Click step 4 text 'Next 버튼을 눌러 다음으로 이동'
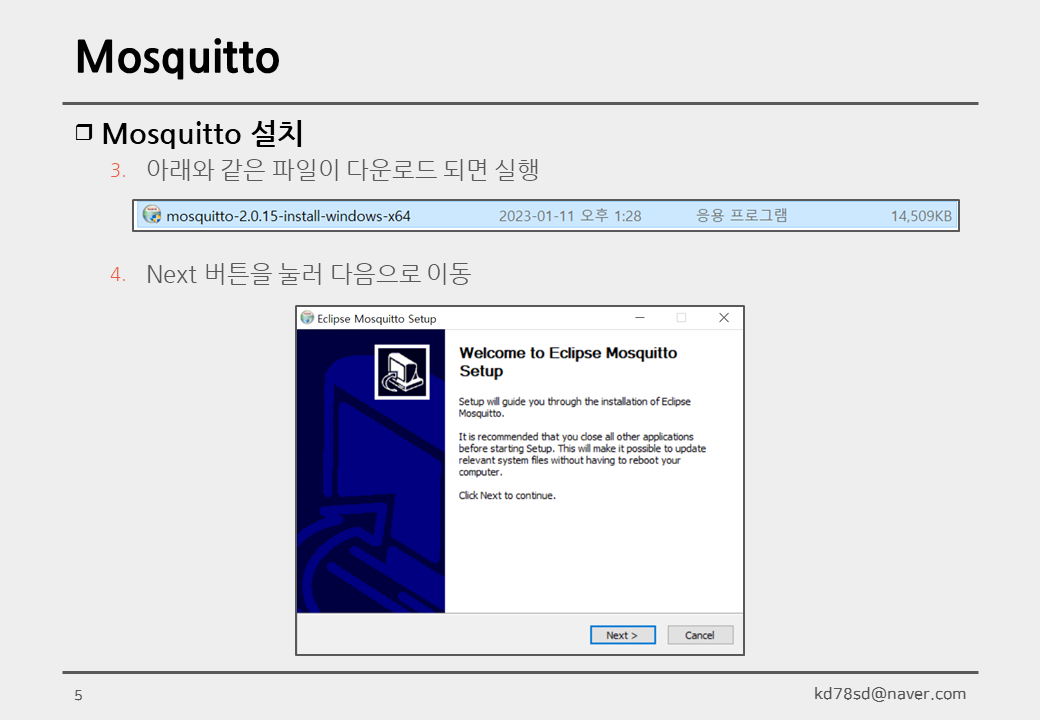The image size is (1040, 720). (x=308, y=274)
